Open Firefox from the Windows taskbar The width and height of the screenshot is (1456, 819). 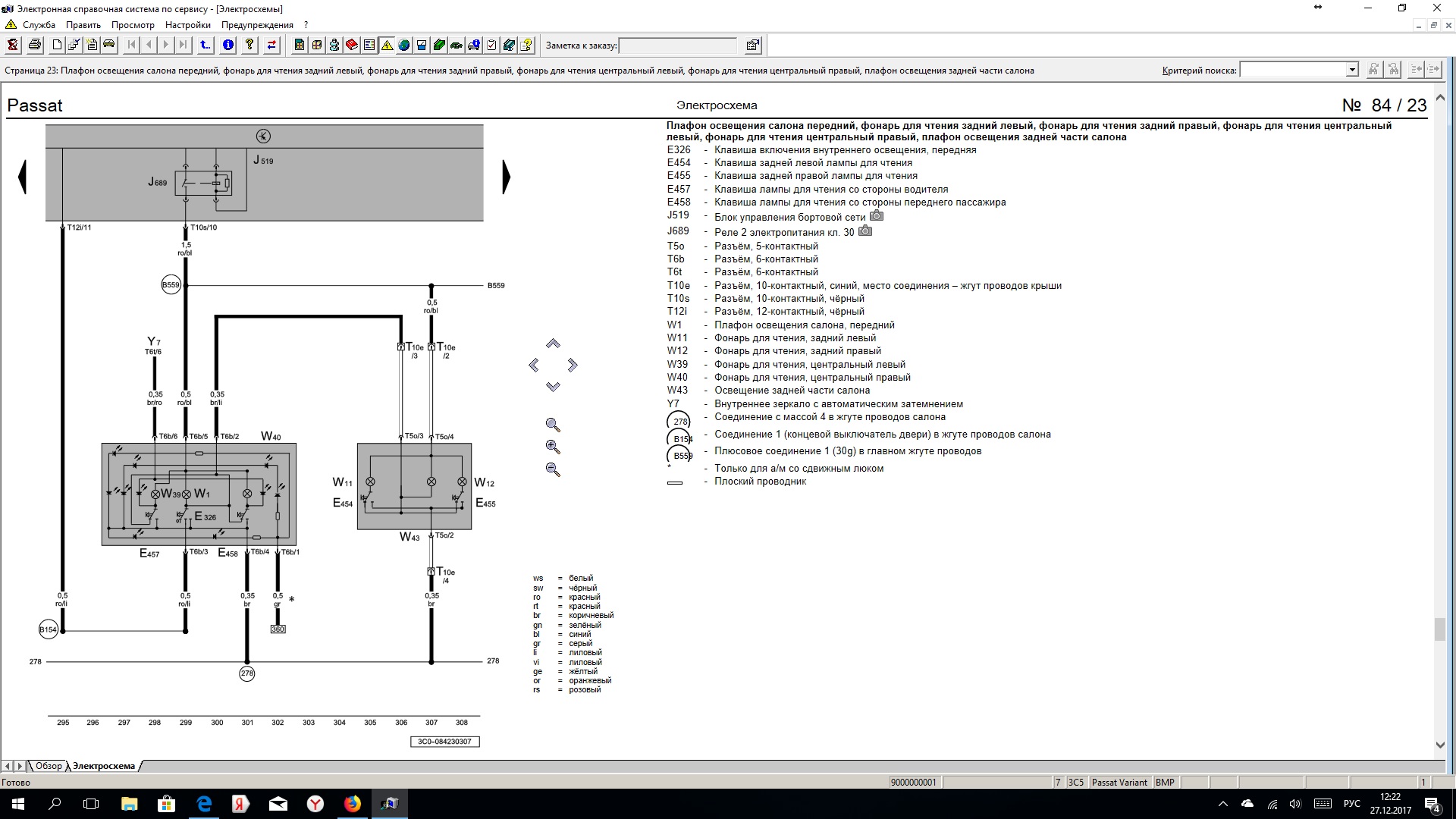tap(353, 804)
